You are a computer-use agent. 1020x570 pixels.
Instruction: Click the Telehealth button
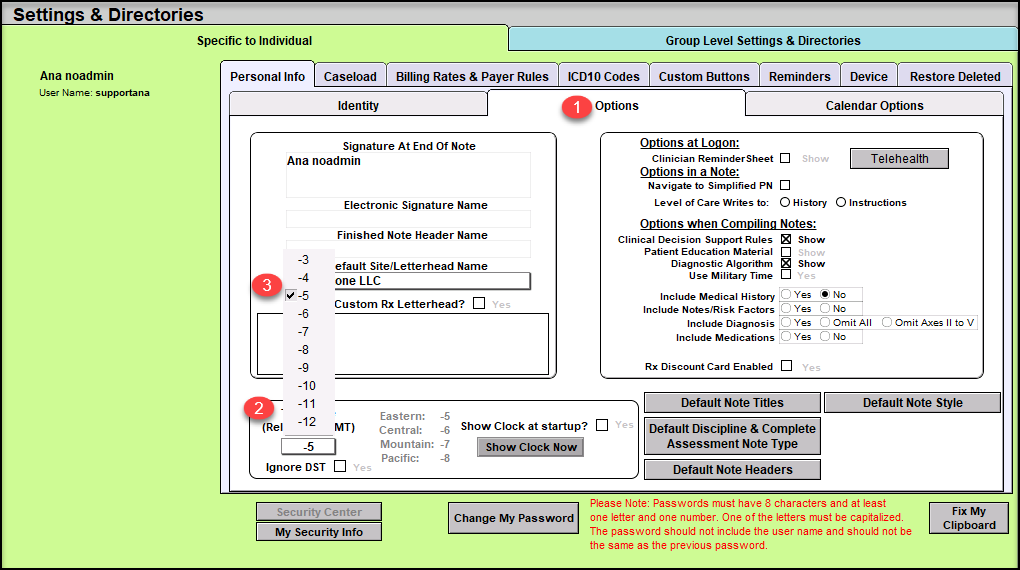point(899,158)
